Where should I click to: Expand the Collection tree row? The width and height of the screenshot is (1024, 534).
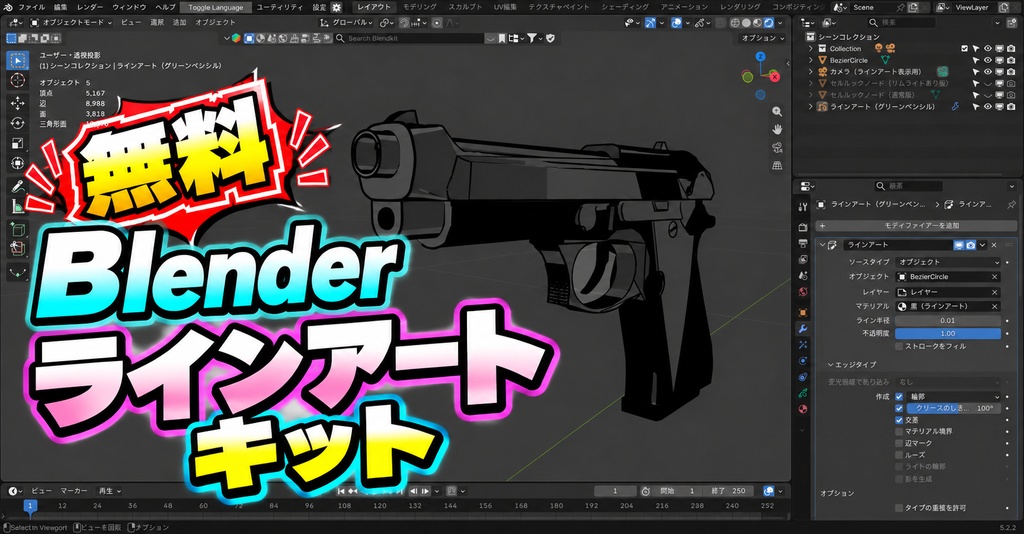click(810, 48)
